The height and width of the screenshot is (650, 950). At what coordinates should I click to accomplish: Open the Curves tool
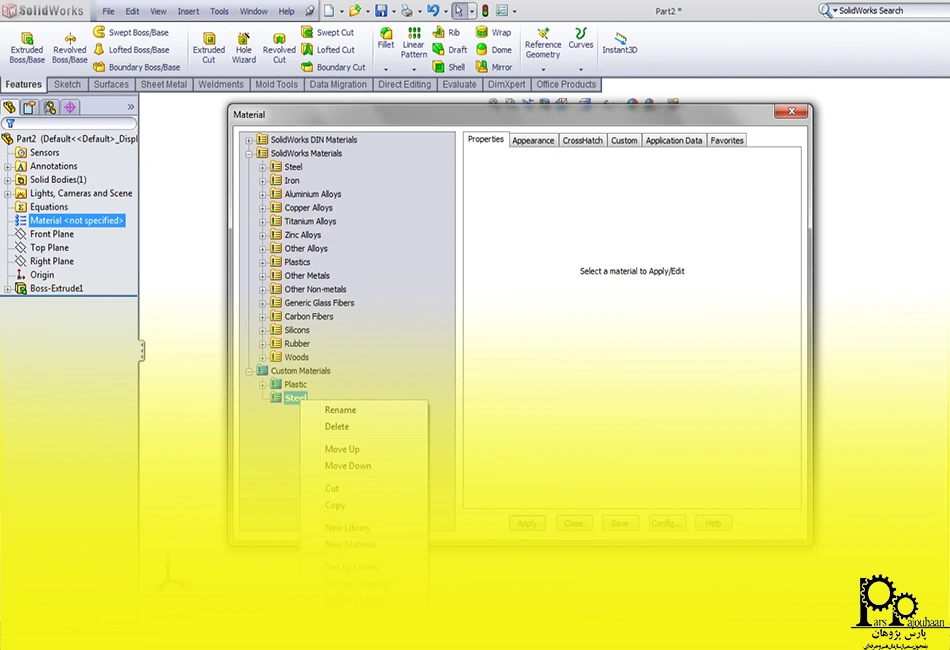(x=580, y=38)
